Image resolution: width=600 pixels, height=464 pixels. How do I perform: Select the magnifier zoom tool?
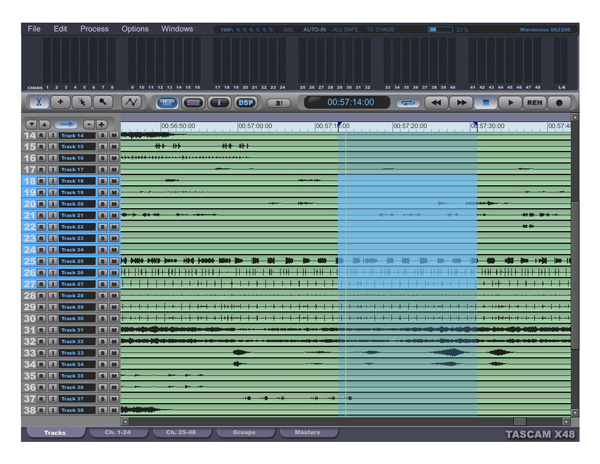(103, 102)
